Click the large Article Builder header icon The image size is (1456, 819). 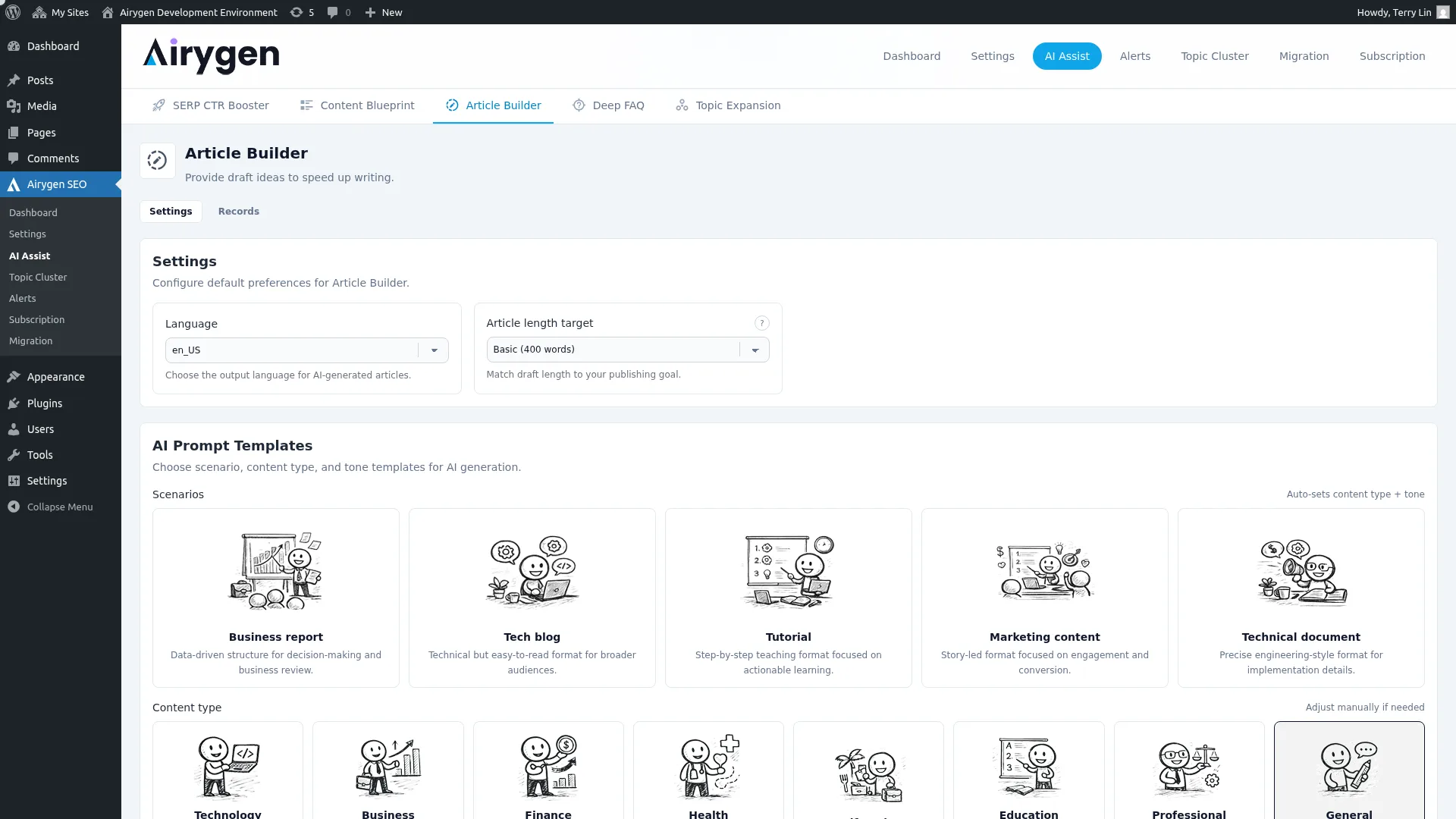[158, 161]
